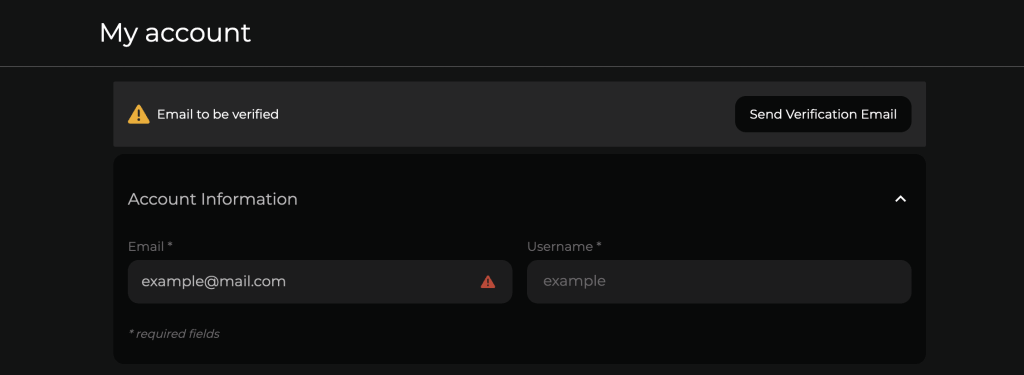Click the My account page title
The image size is (1024, 375).
point(175,33)
